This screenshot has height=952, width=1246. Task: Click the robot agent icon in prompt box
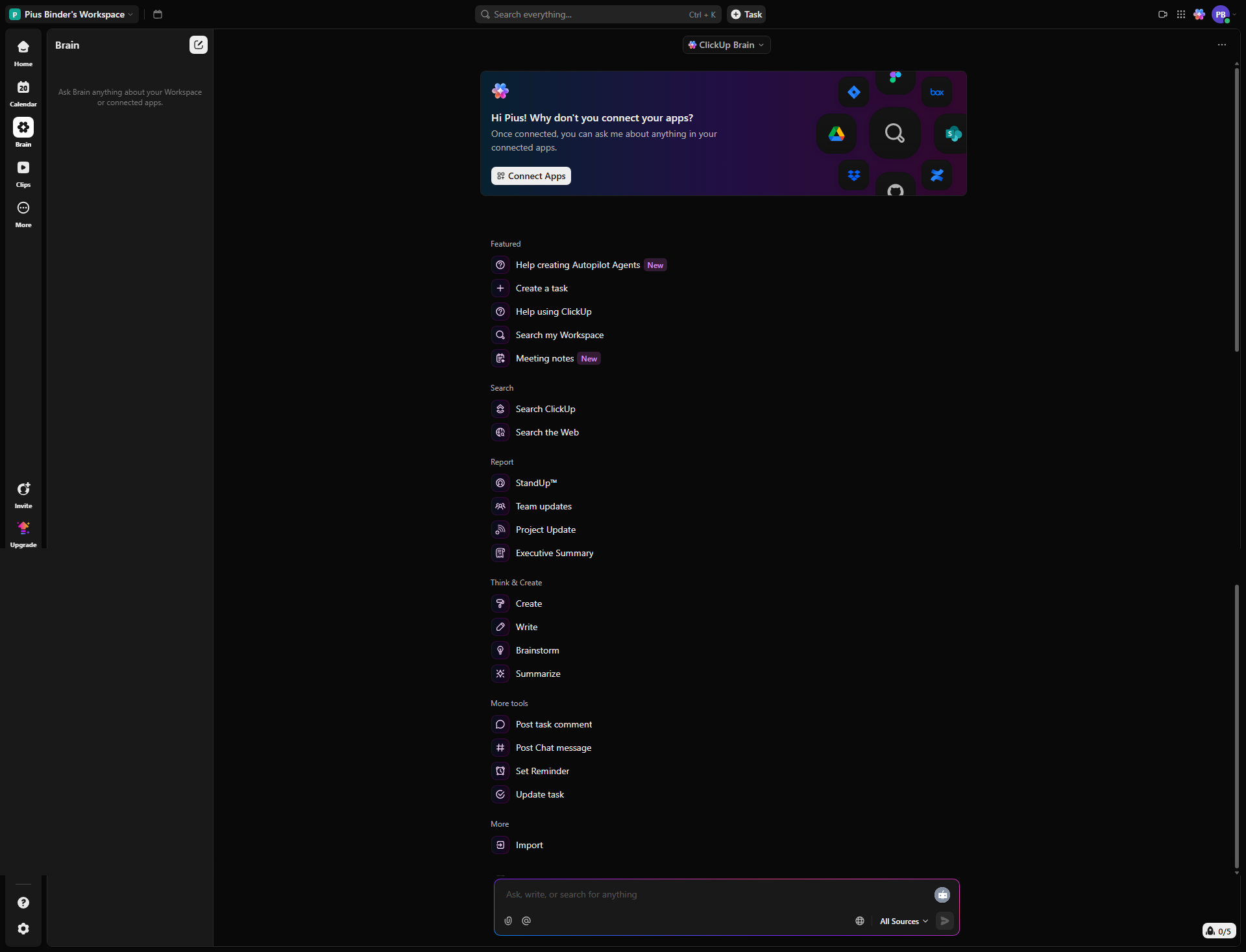tap(942, 895)
